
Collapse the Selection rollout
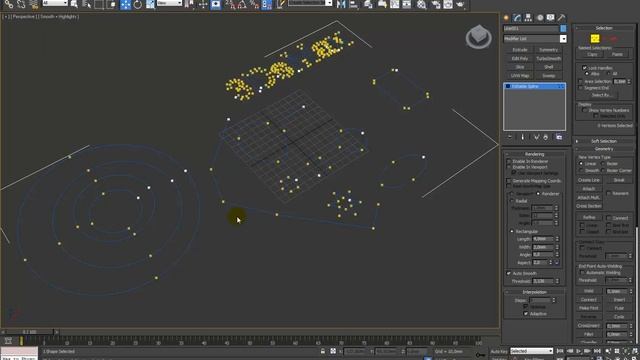[604, 28]
